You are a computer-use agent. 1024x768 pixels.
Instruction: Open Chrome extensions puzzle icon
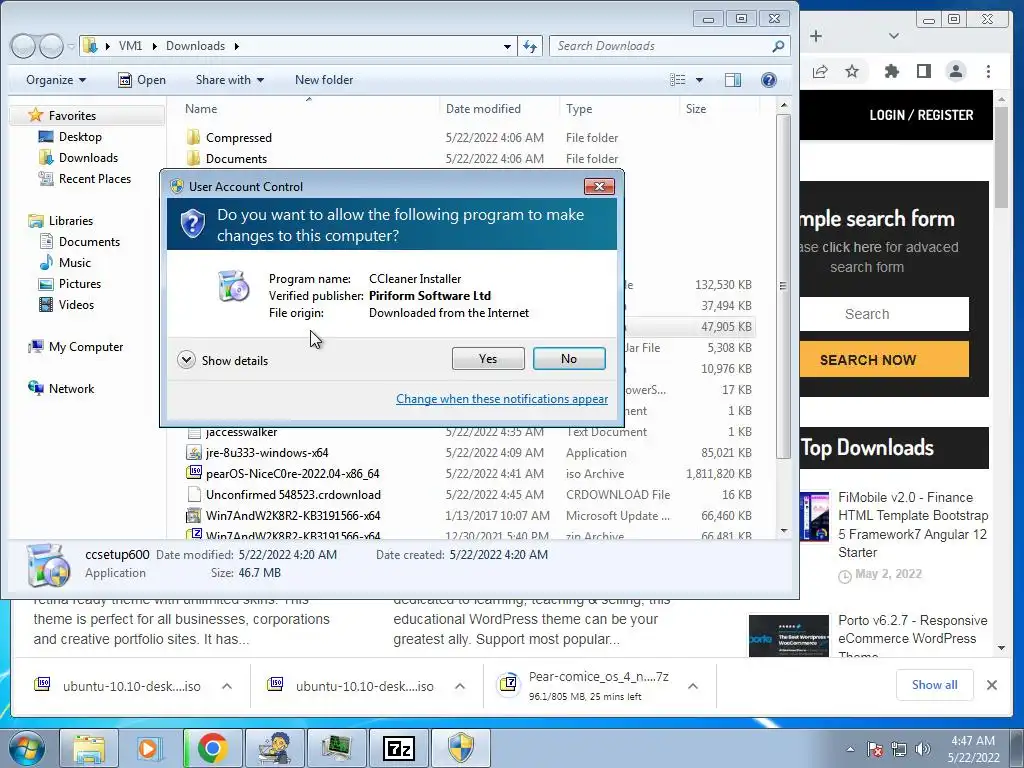[x=891, y=71]
